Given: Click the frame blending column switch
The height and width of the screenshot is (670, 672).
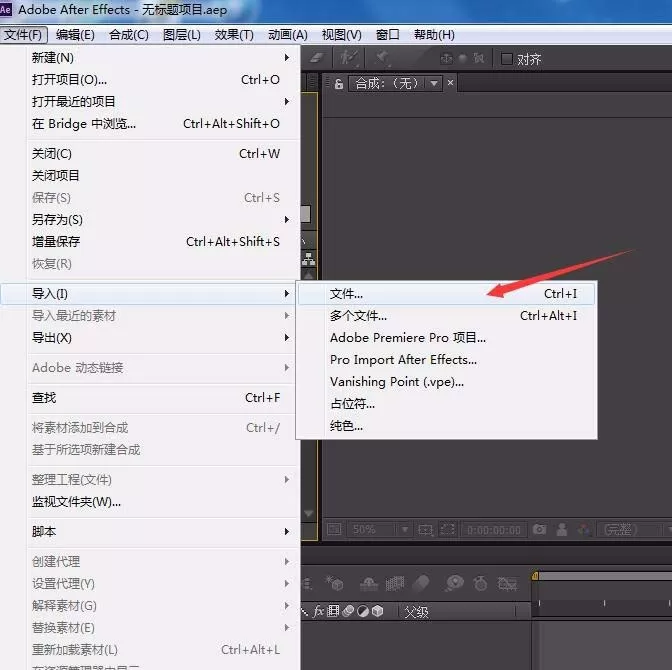Looking at the screenshot, I should point(333,611).
